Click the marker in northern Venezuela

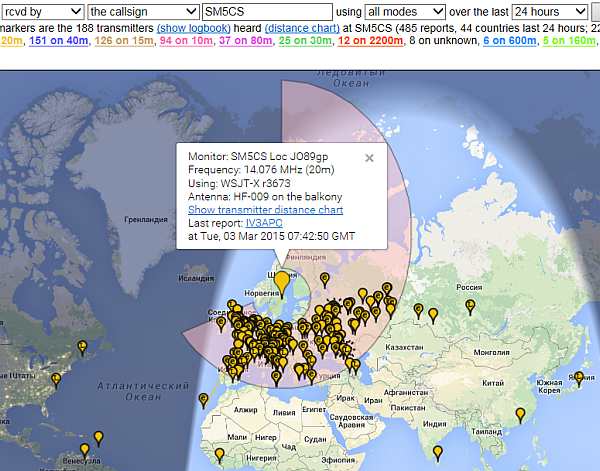click(x=85, y=450)
